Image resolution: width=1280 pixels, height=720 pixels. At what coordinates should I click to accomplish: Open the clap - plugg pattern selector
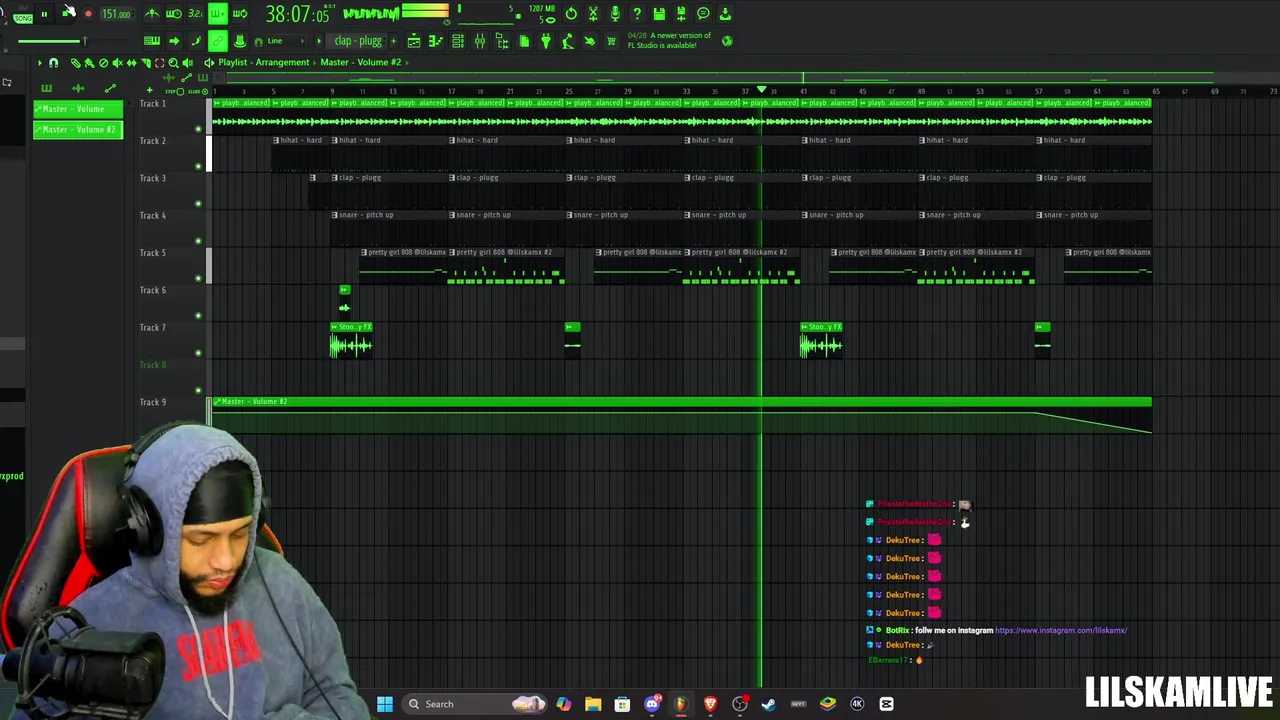click(x=358, y=41)
